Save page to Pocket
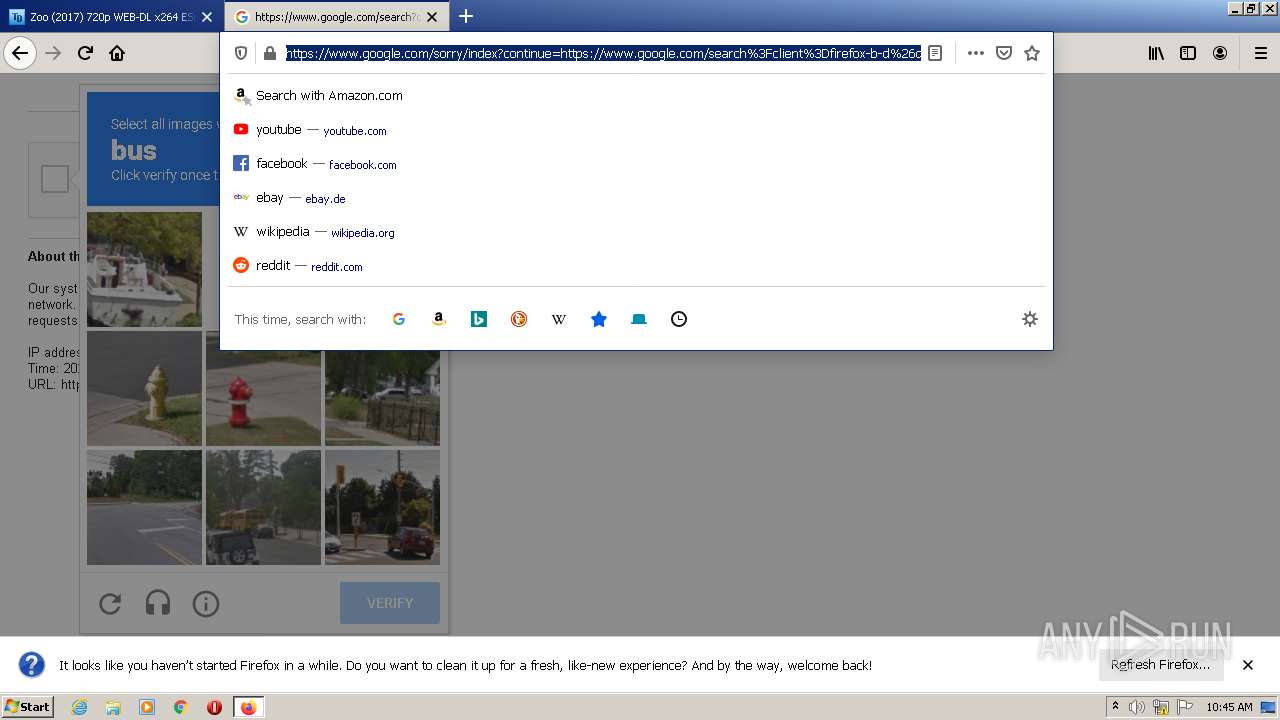This screenshot has width=1280, height=720. point(1004,53)
